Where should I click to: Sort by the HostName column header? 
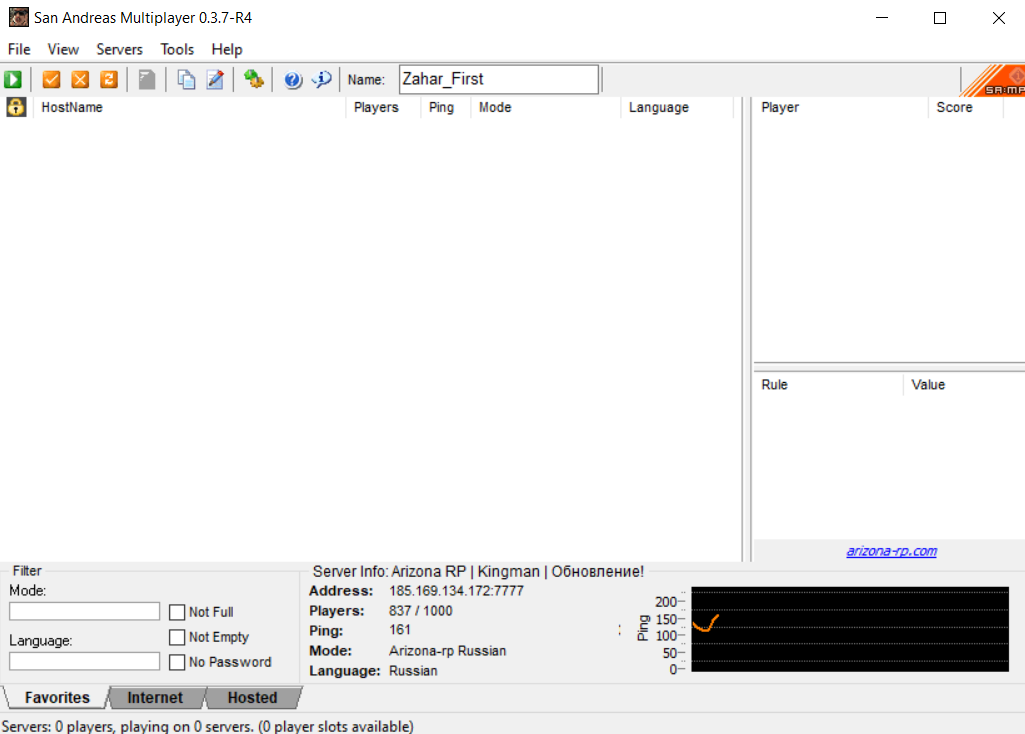190,107
